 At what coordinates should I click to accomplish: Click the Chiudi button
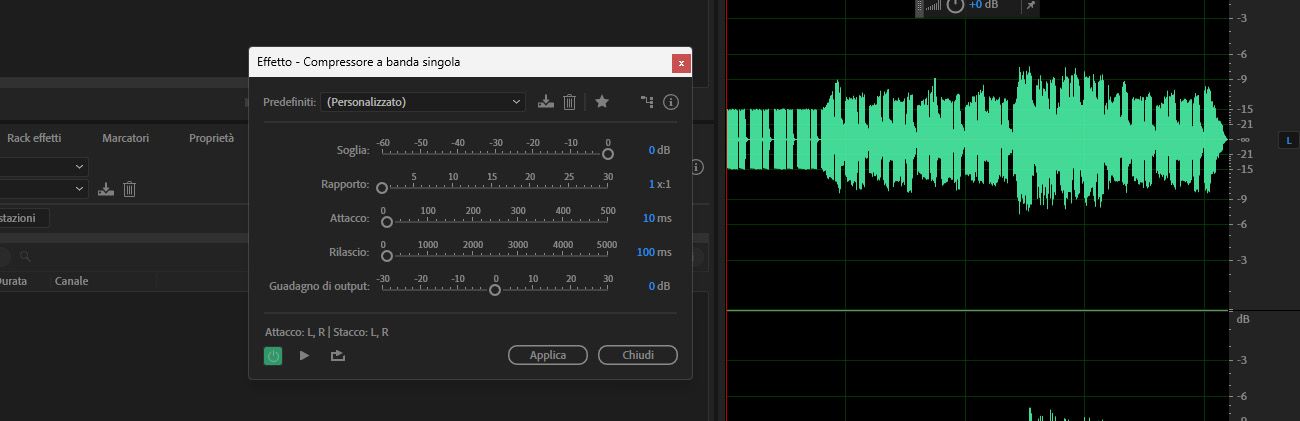pyautogui.click(x=637, y=355)
